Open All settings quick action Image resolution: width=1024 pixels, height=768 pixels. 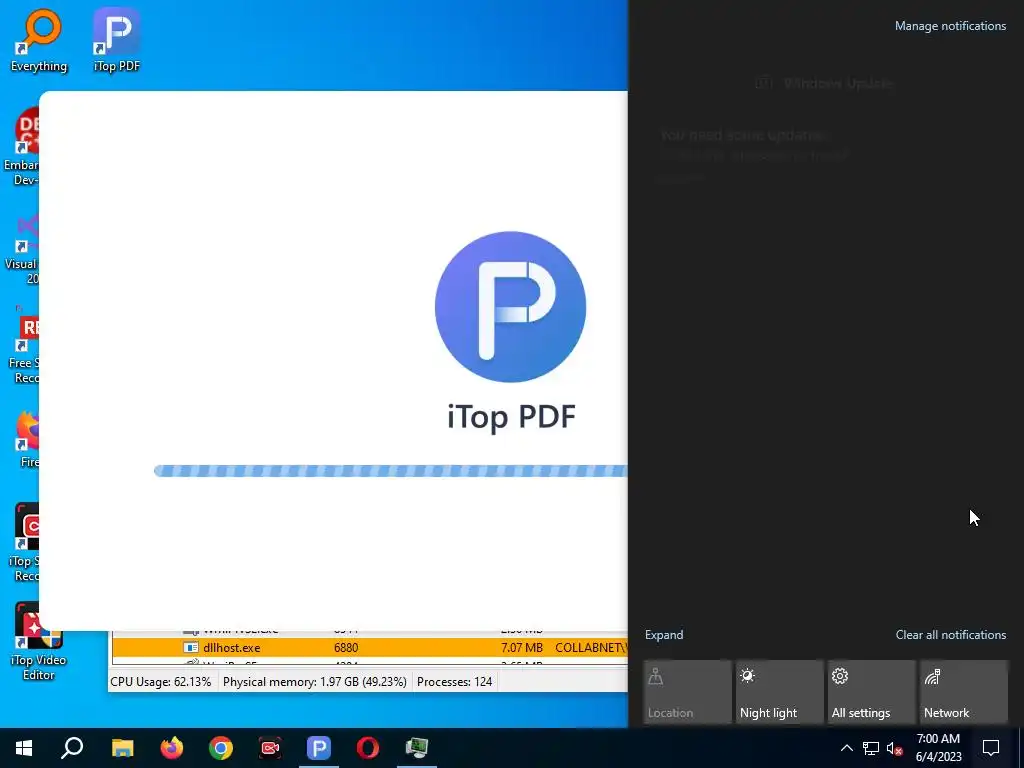pyautogui.click(x=871, y=692)
